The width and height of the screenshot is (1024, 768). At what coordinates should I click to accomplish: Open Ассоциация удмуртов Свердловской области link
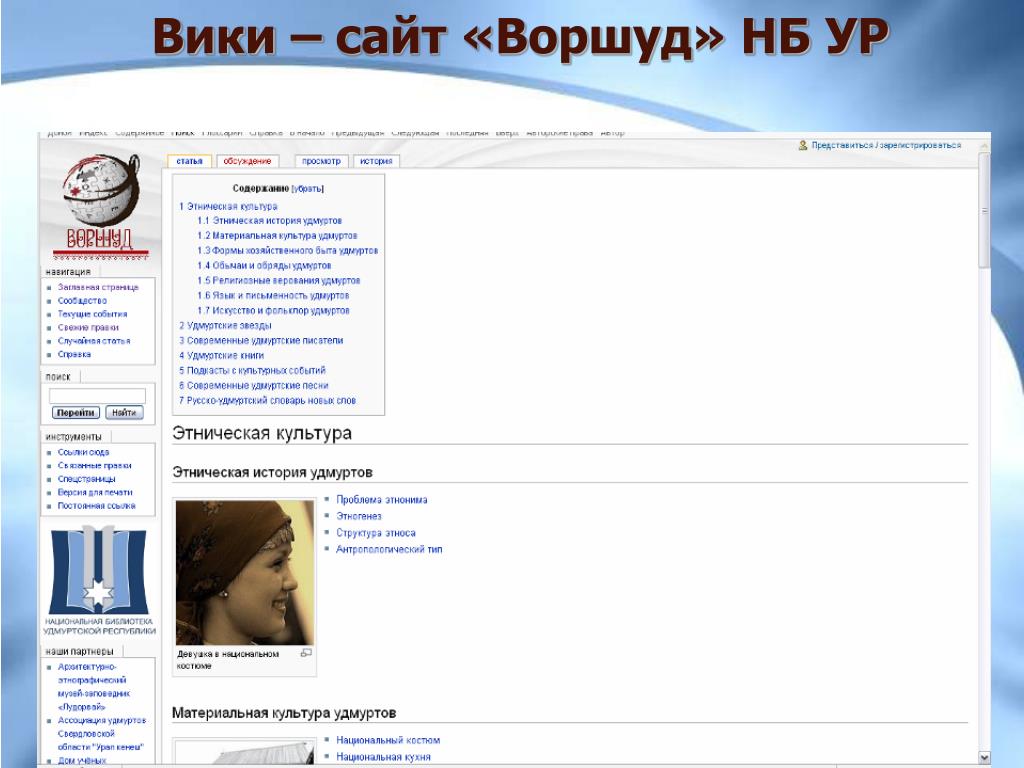pos(102,733)
